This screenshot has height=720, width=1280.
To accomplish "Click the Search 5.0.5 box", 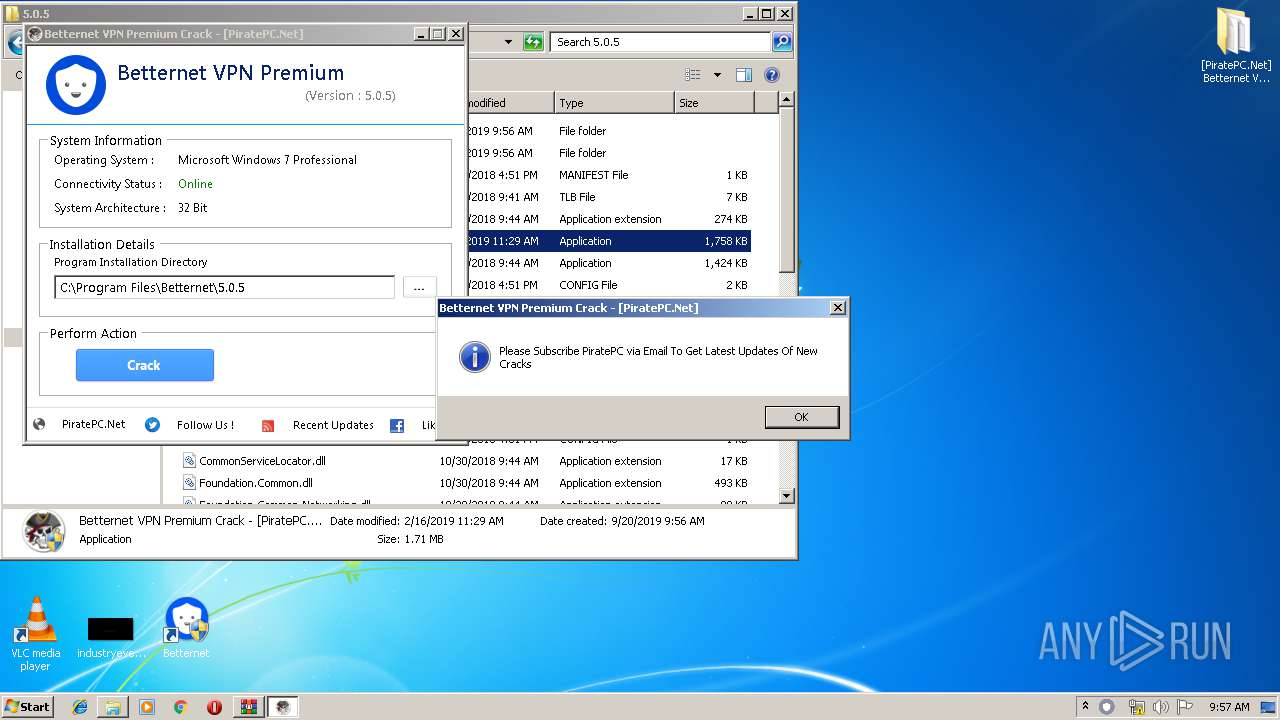I will coord(660,42).
